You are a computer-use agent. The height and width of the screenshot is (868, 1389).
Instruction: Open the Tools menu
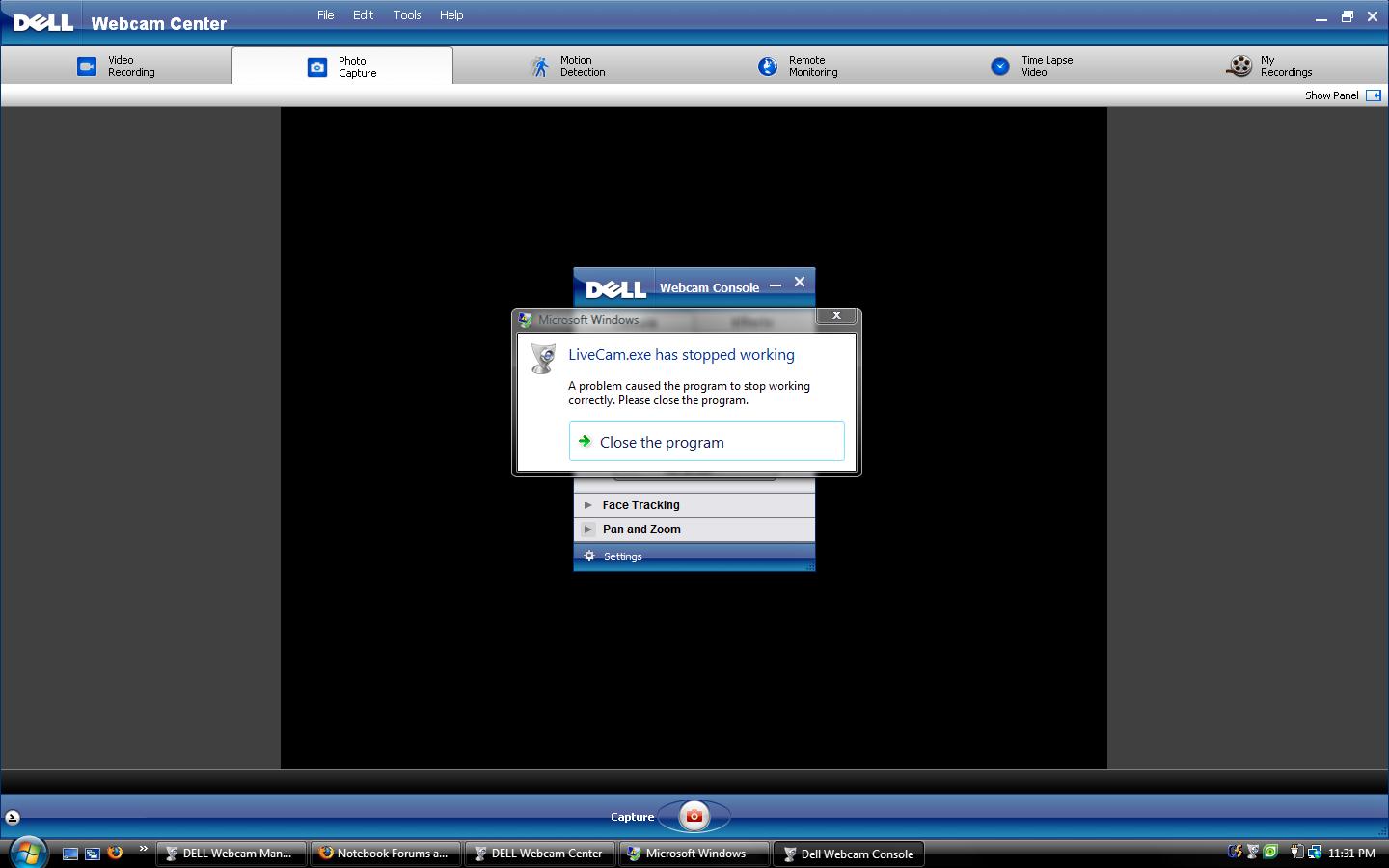click(407, 15)
